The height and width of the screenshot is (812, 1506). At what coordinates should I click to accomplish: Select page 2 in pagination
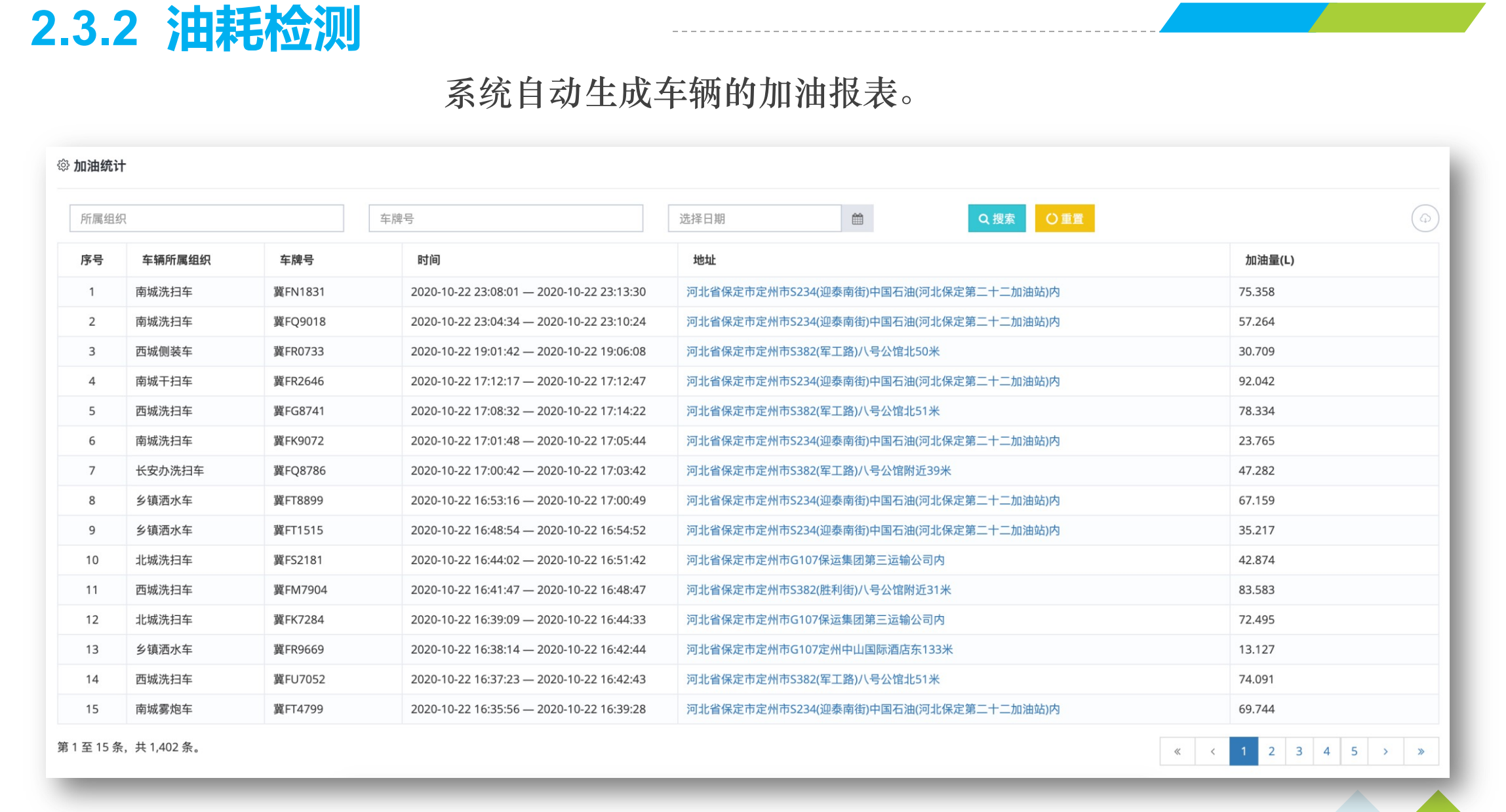[1271, 751]
